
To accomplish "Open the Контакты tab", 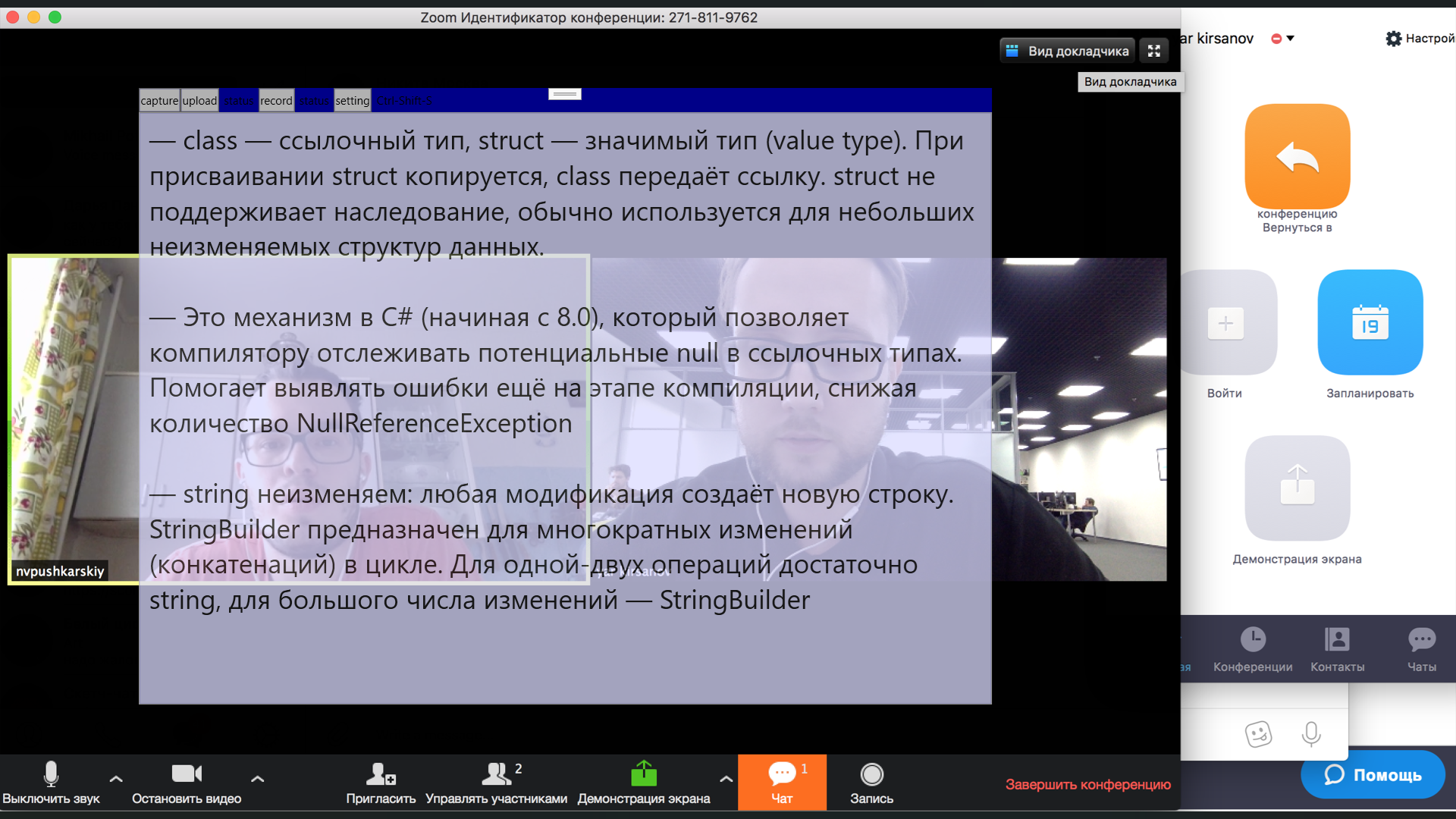I will click(1337, 650).
